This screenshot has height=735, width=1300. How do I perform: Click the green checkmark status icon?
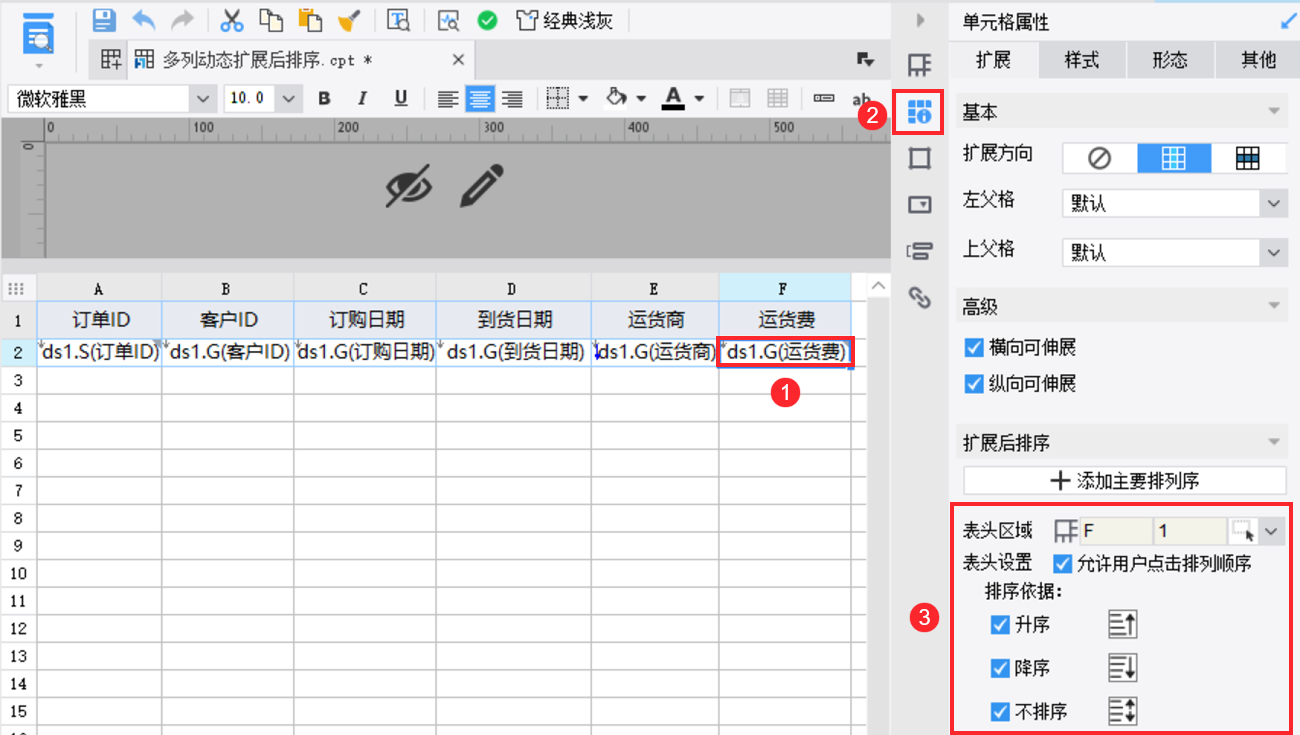(x=487, y=20)
